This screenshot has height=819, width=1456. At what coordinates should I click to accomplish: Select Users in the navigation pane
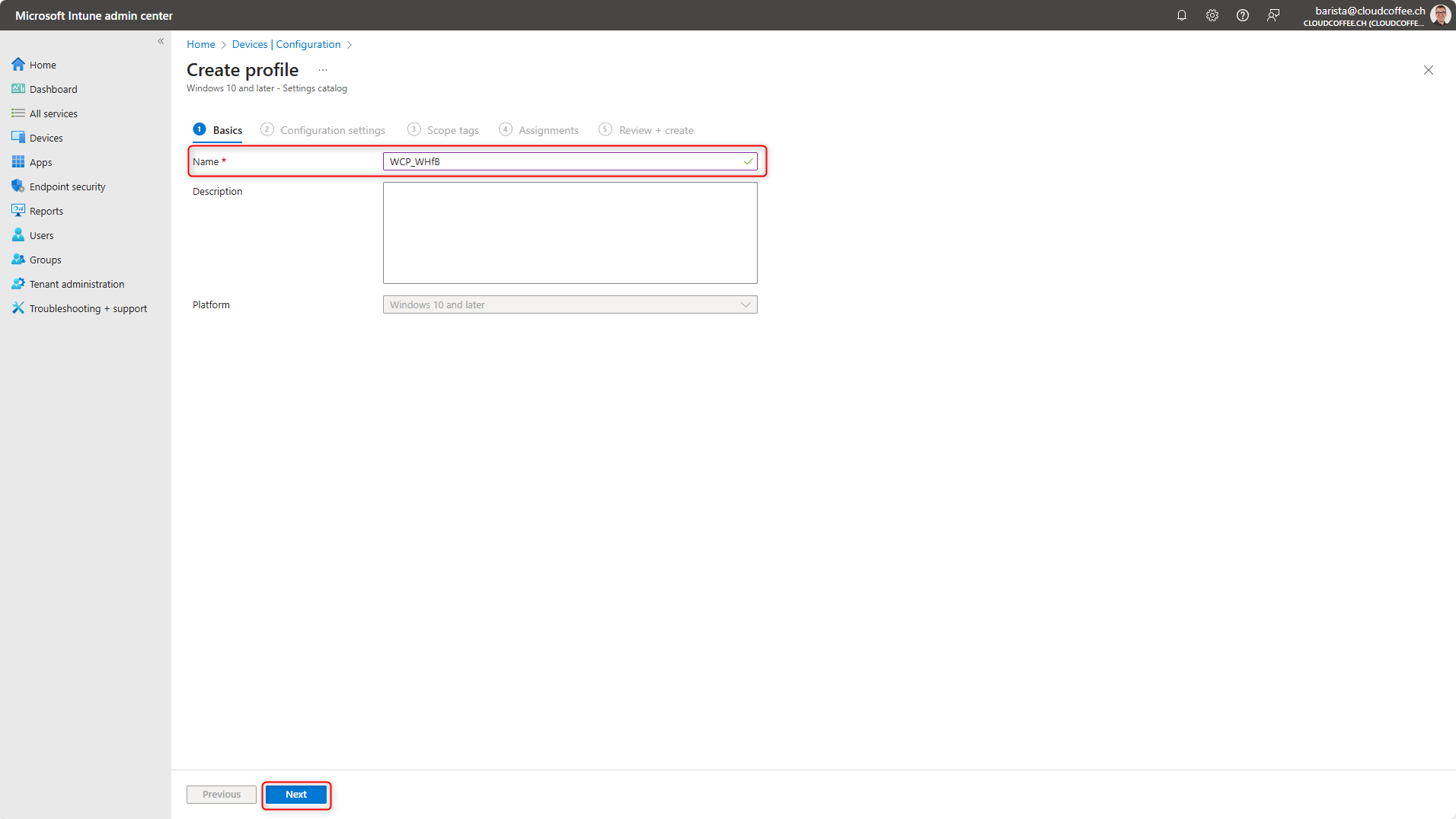[41, 234]
